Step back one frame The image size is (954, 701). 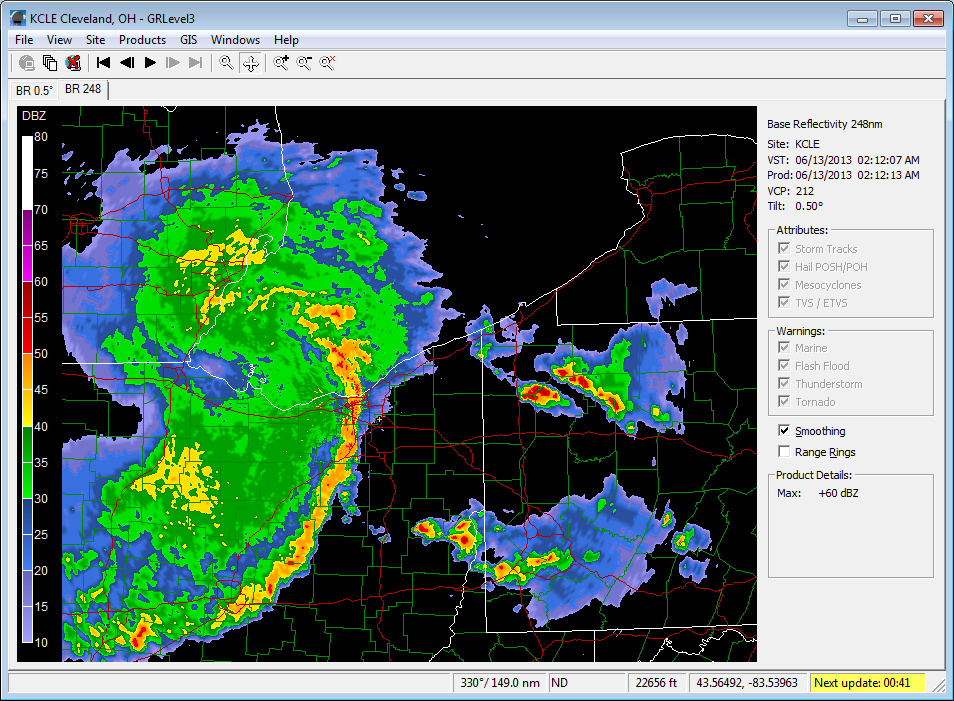127,63
